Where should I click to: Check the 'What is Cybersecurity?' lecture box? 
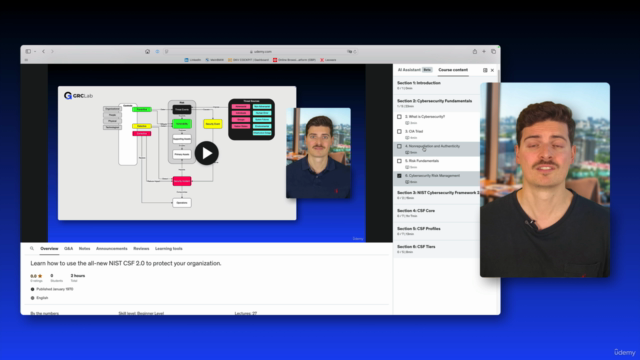[x=399, y=117]
